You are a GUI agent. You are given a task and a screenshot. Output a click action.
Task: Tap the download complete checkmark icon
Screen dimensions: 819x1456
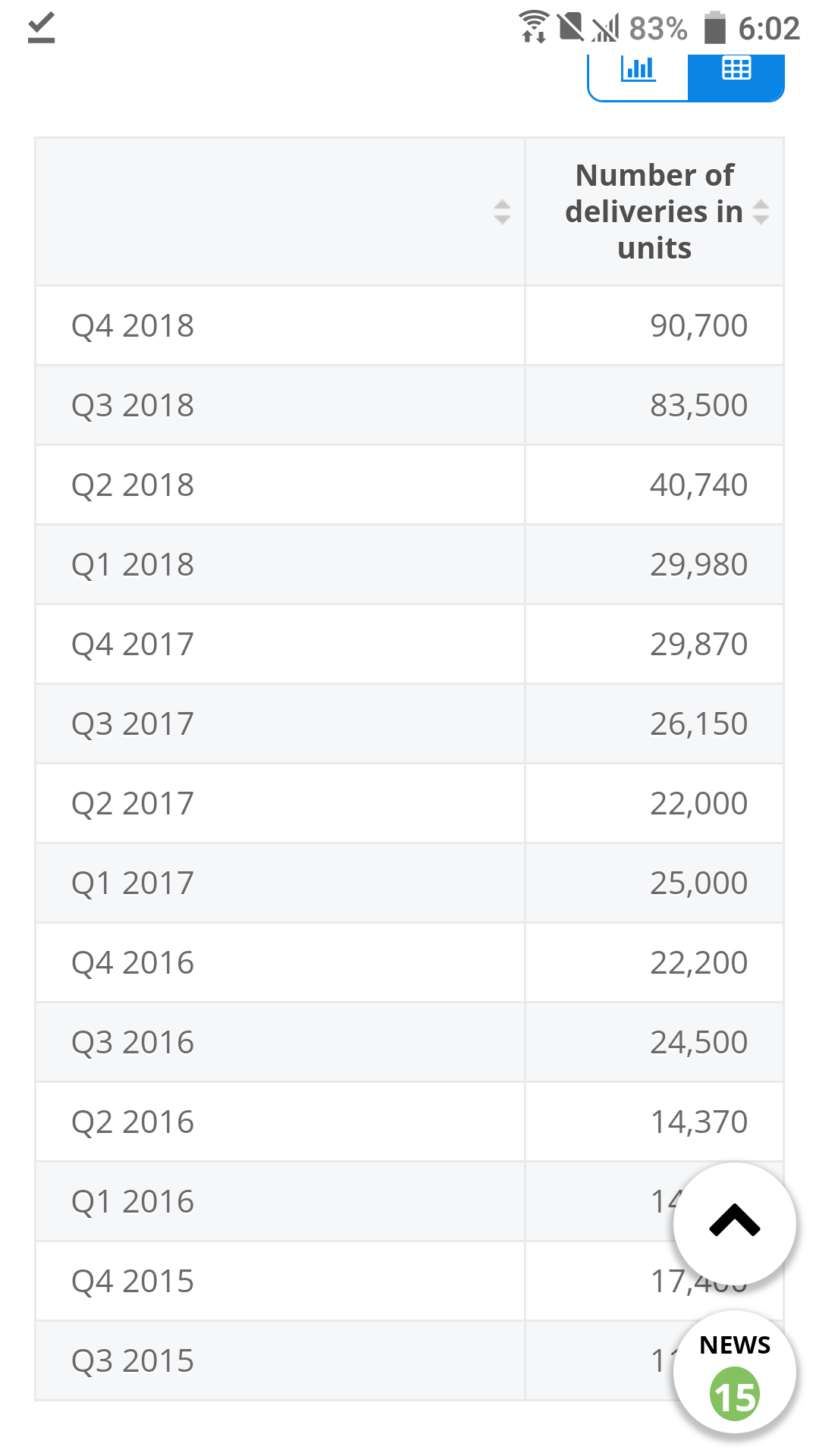[41, 28]
